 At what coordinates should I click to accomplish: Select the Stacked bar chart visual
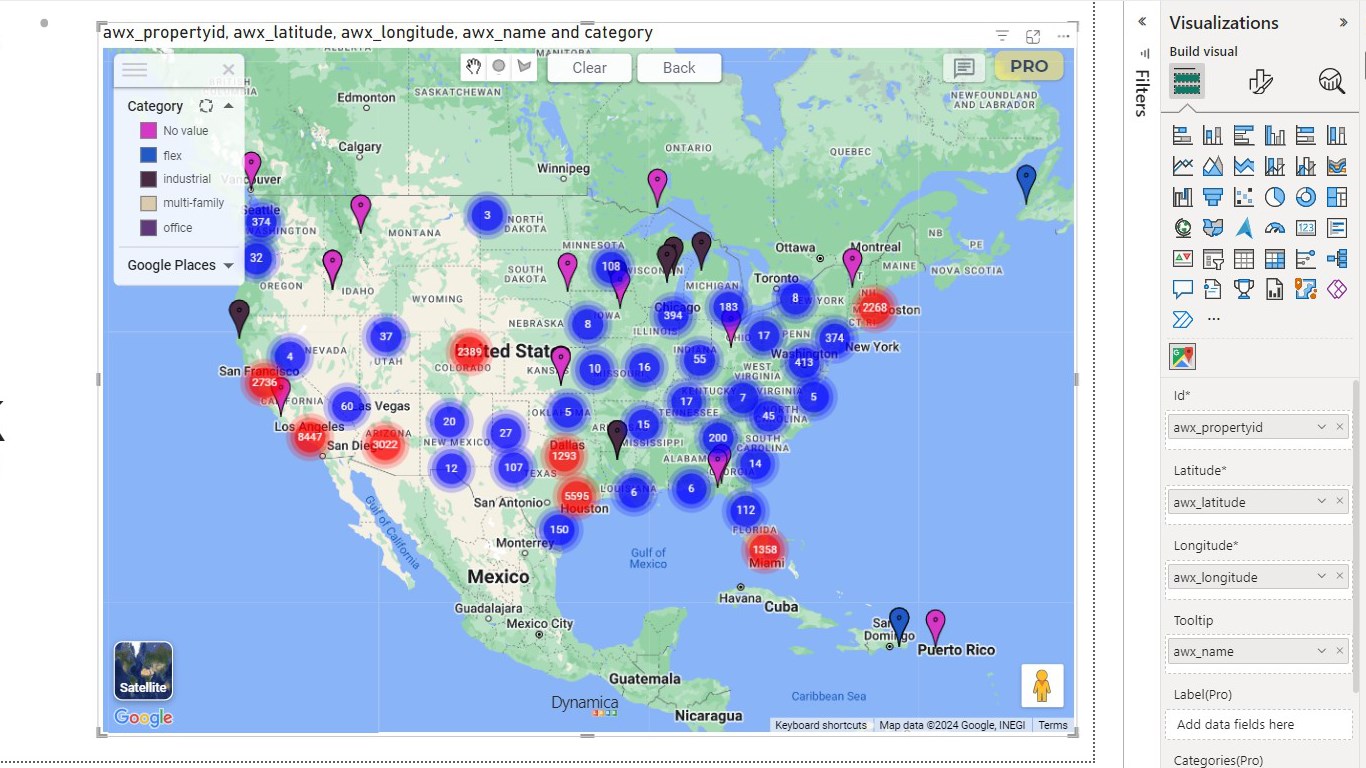click(x=1182, y=135)
